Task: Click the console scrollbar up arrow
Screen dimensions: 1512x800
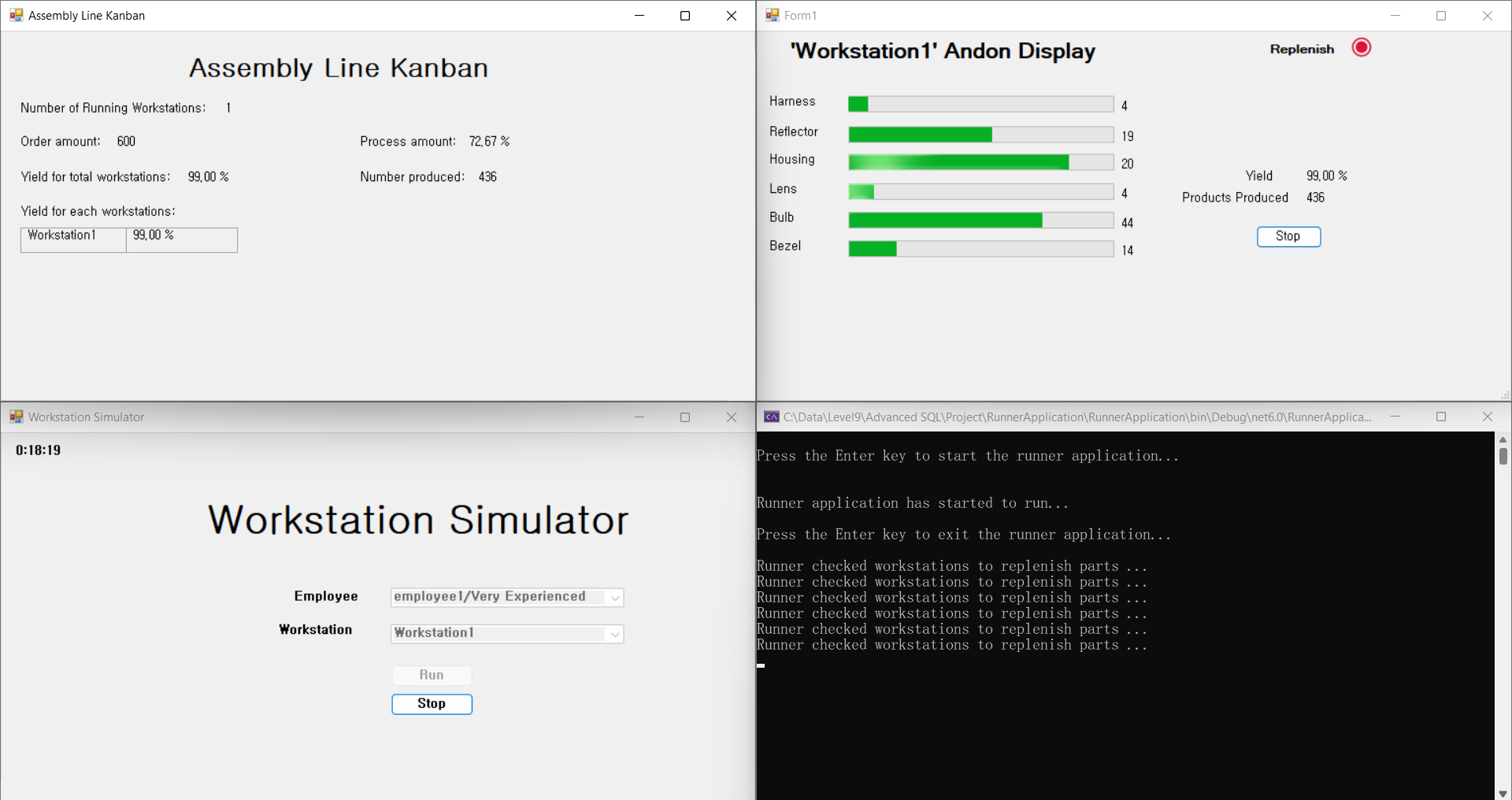Action: tap(1503, 439)
